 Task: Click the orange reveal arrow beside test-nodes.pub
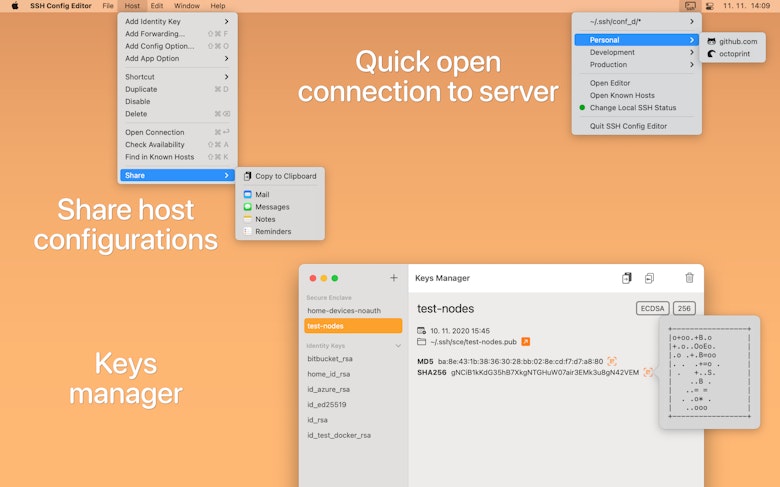click(525, 341)
